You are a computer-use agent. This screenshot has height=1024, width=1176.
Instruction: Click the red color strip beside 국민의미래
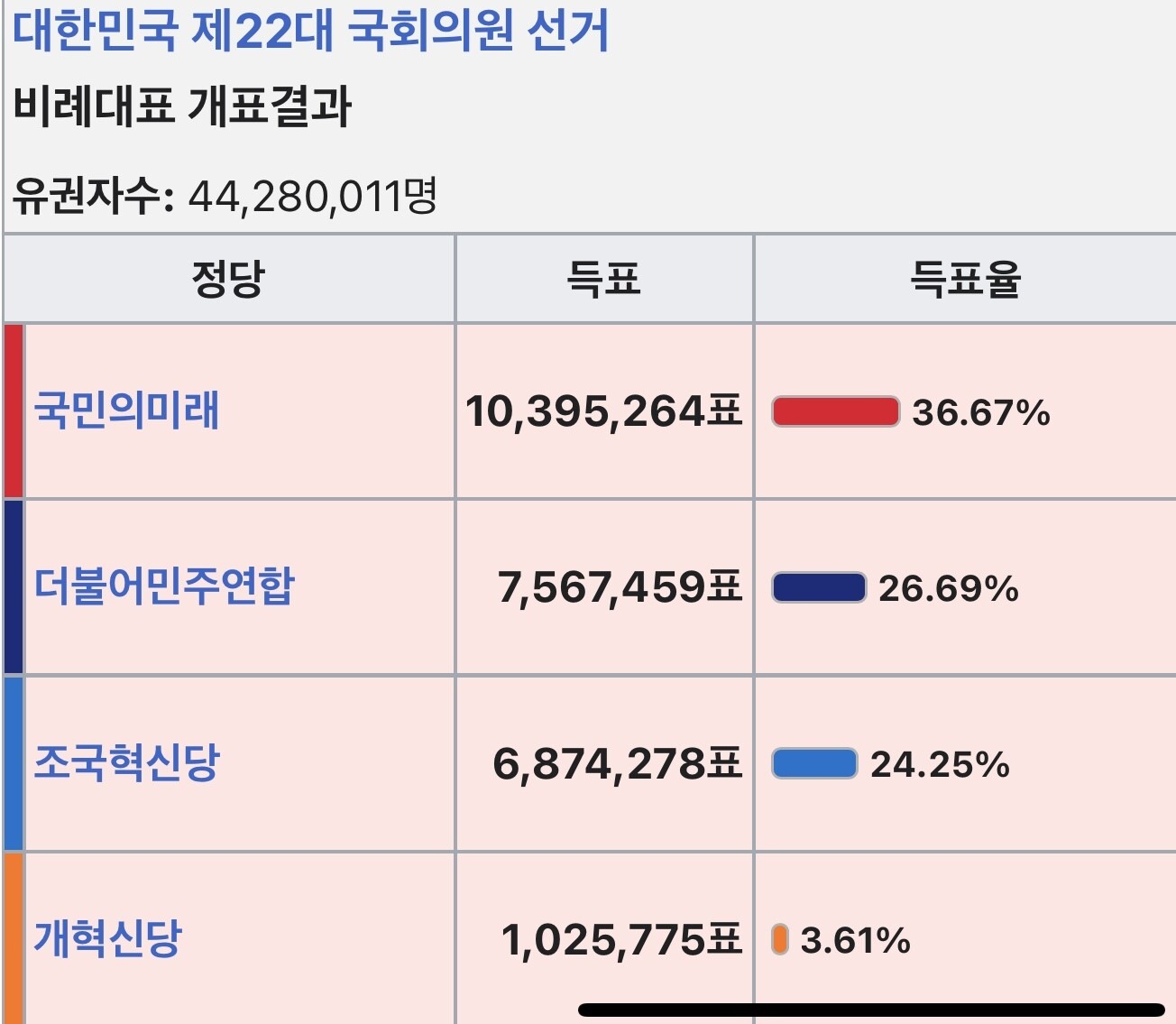coord(14,411)
